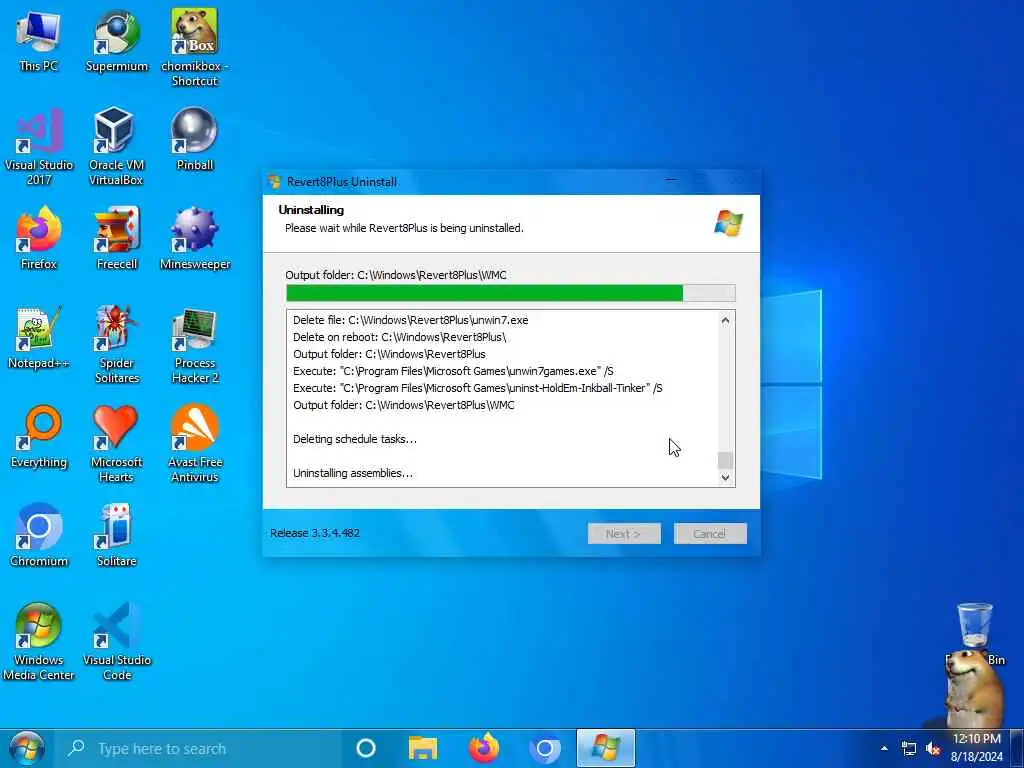
Task: Select the Supermium desktop shortcut
Action: (x=117, y=40)
